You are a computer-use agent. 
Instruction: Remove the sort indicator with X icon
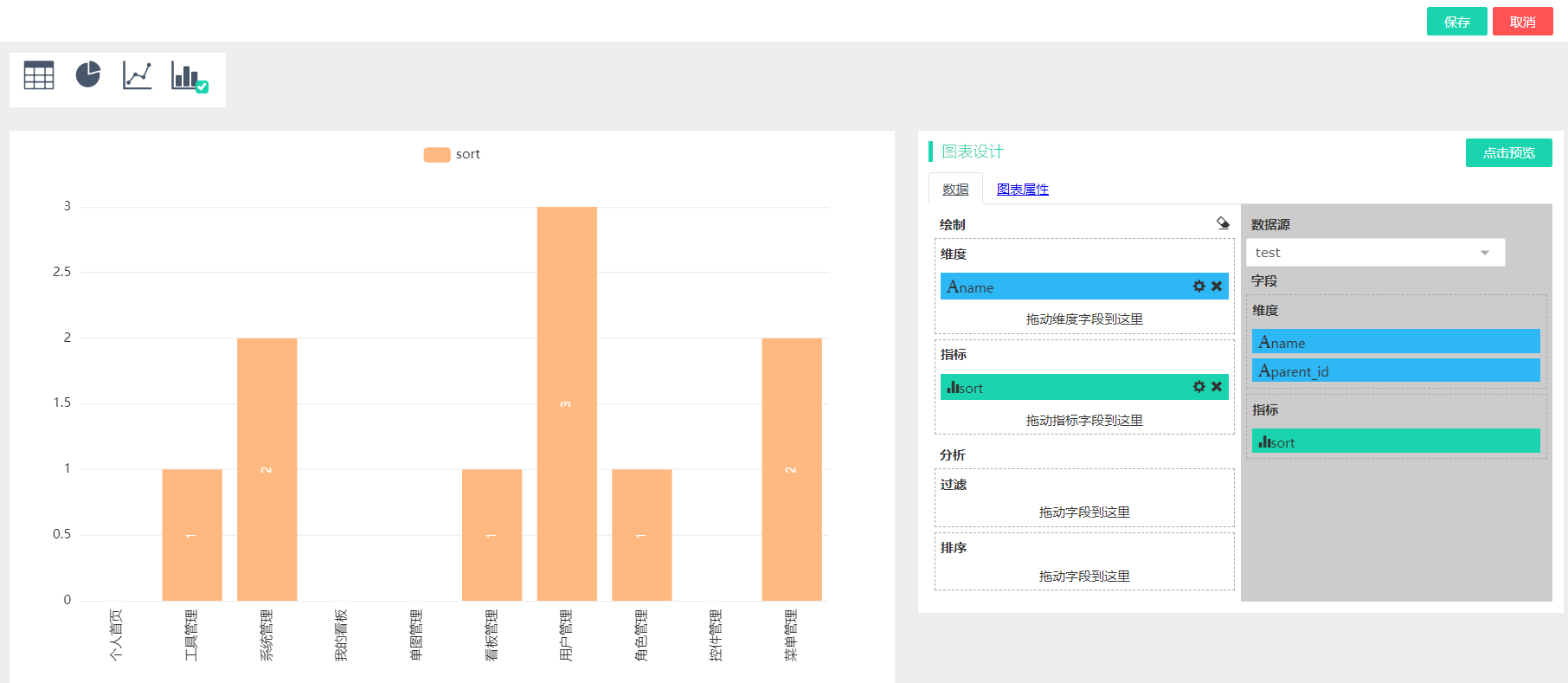(1217, 387)
